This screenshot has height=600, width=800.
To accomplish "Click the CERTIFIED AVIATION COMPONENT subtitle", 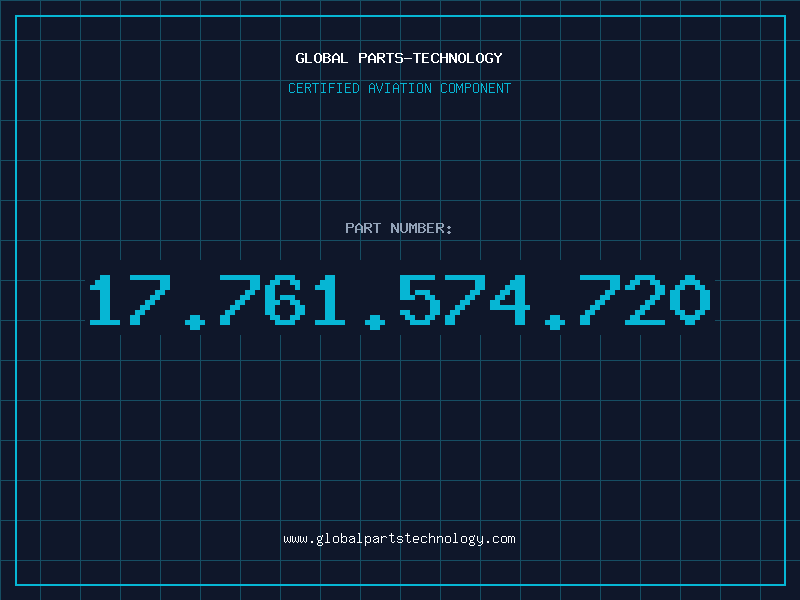I will tap(399, 88).
